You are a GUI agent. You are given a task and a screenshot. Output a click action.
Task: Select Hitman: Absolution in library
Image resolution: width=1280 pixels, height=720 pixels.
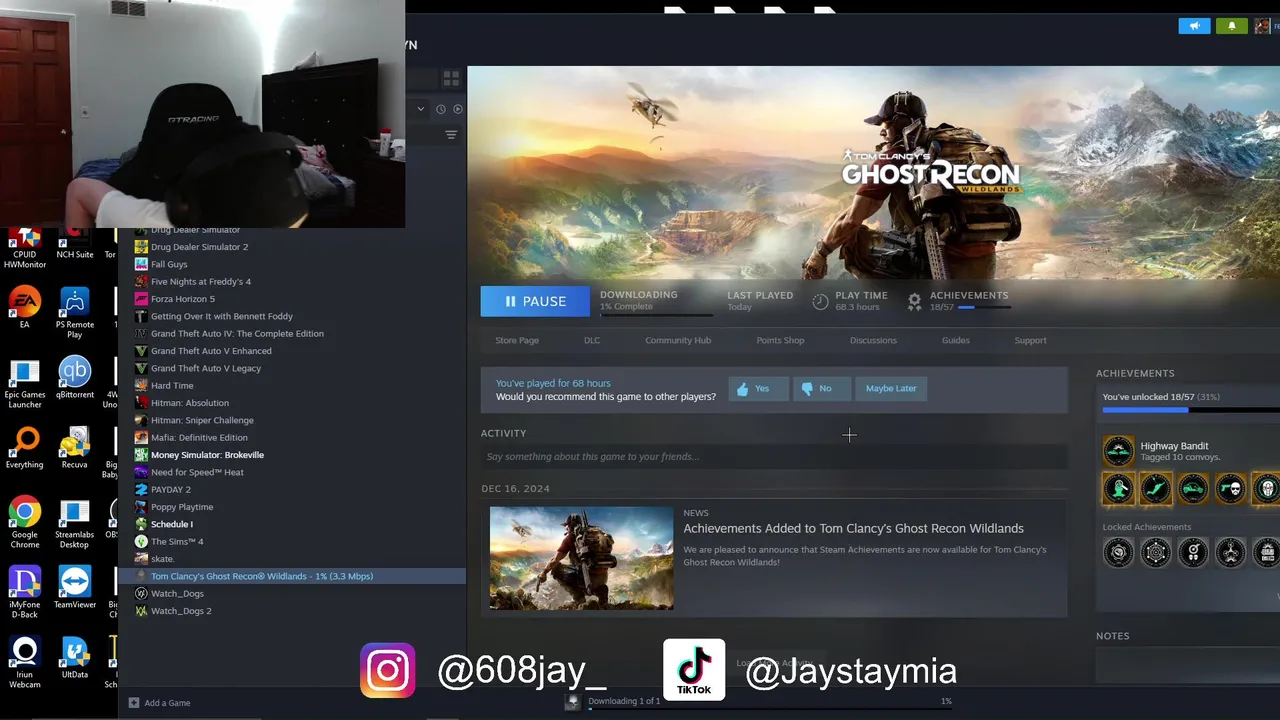[190, 403]
